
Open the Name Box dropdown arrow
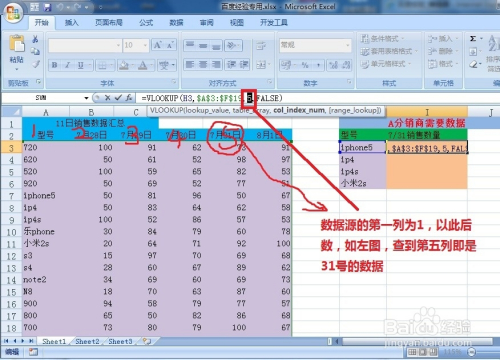coord(86,98)
